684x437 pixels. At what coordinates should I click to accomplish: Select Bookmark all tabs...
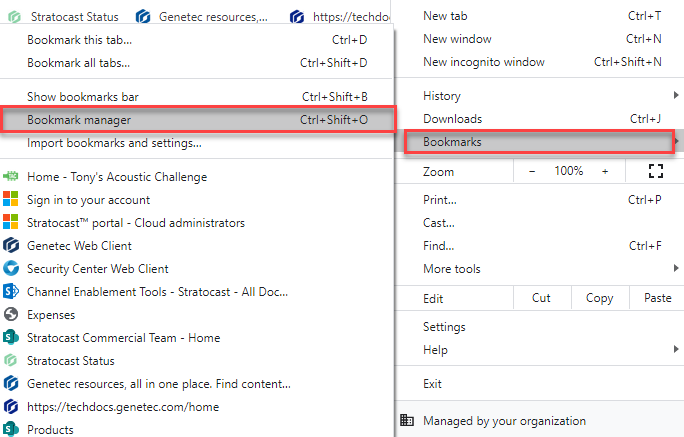197,63
